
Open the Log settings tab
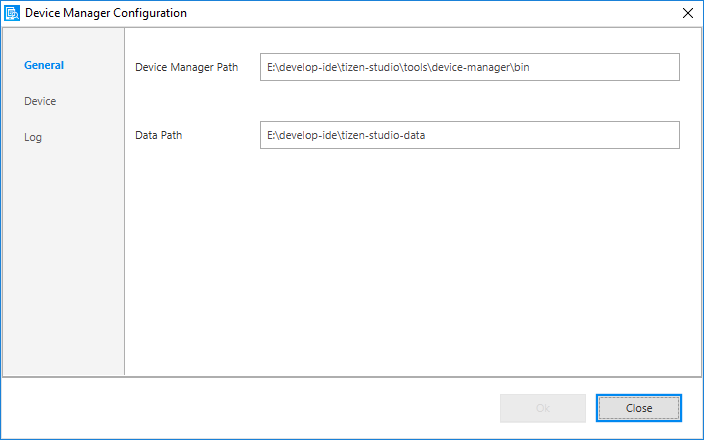(x=33, y=138)
